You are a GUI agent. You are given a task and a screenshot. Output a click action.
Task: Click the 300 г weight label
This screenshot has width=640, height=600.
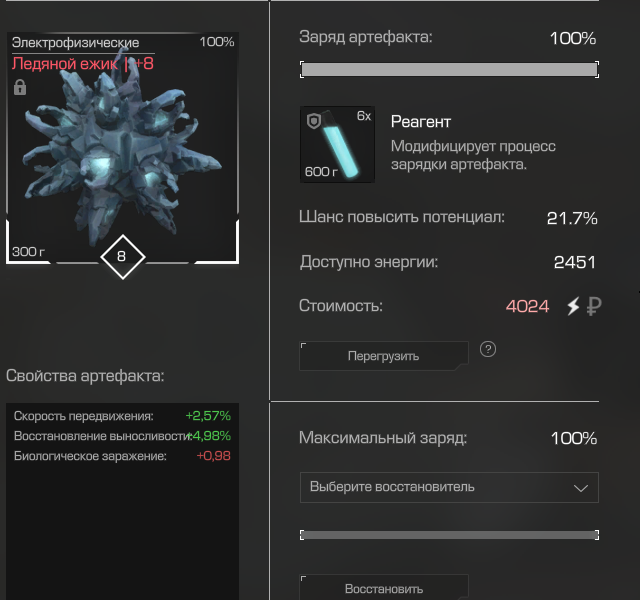click(28, 251)
